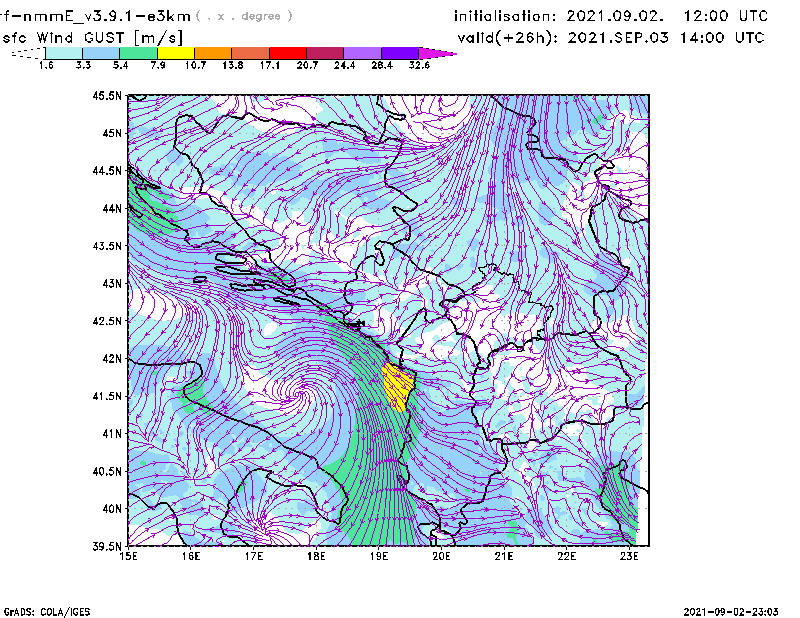The height and width of the screenshot is (618, 800).
Task: Click the 17E longitude label
Action: coord(254,556)
